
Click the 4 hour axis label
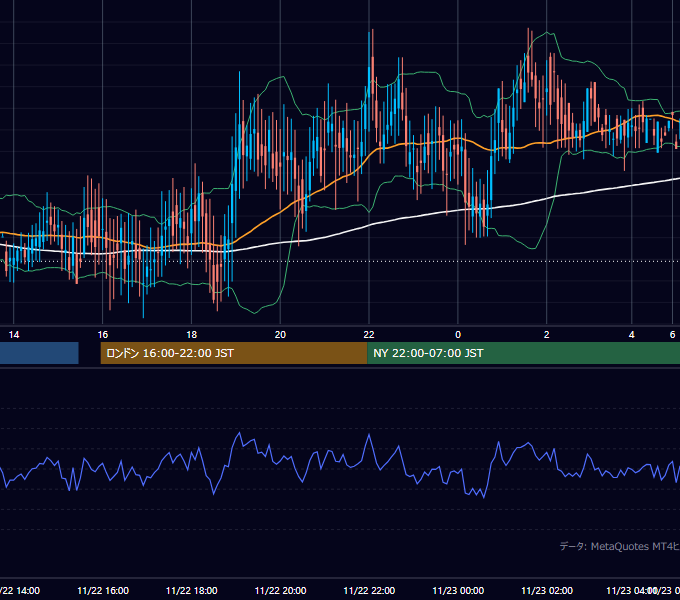(x=631, y=335)
